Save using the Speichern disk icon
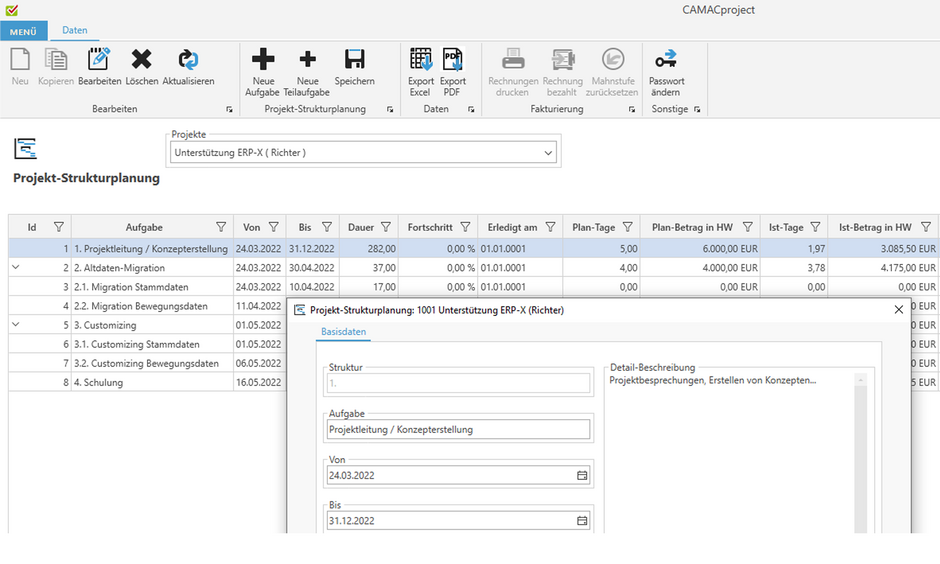The image size is (940, 564). click(x=354, y=60)
